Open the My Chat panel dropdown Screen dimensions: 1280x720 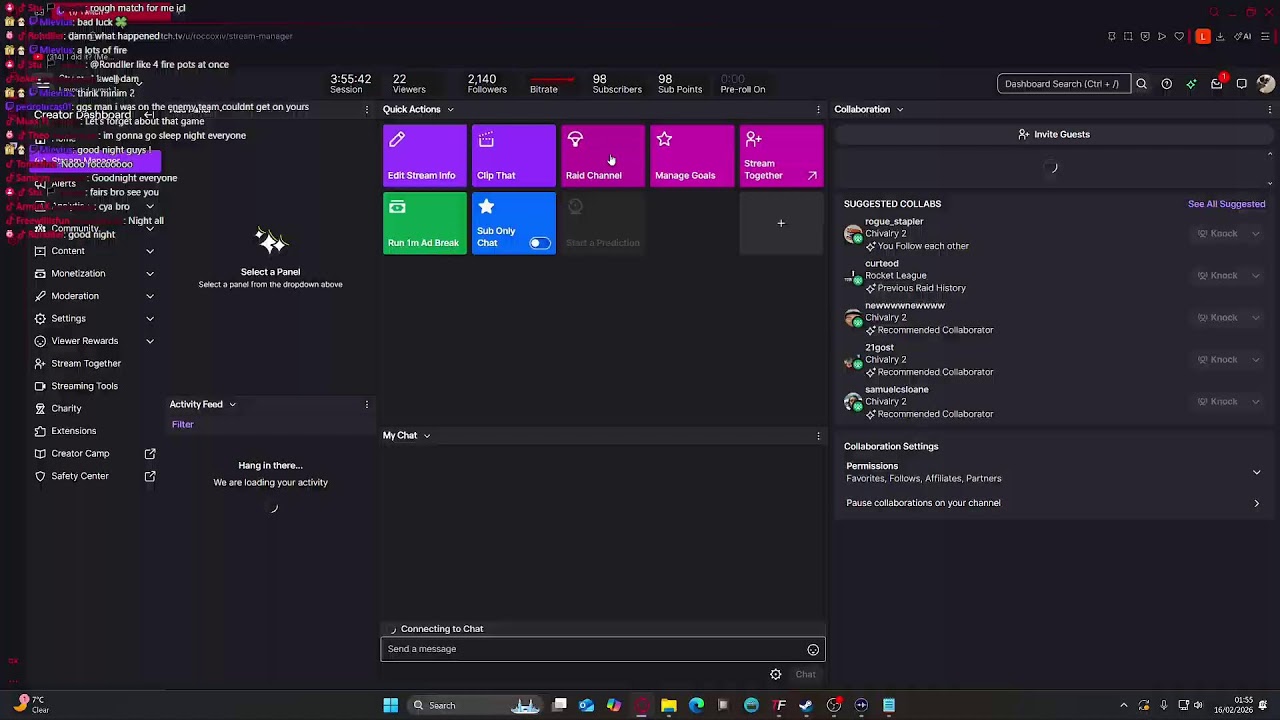426,436
